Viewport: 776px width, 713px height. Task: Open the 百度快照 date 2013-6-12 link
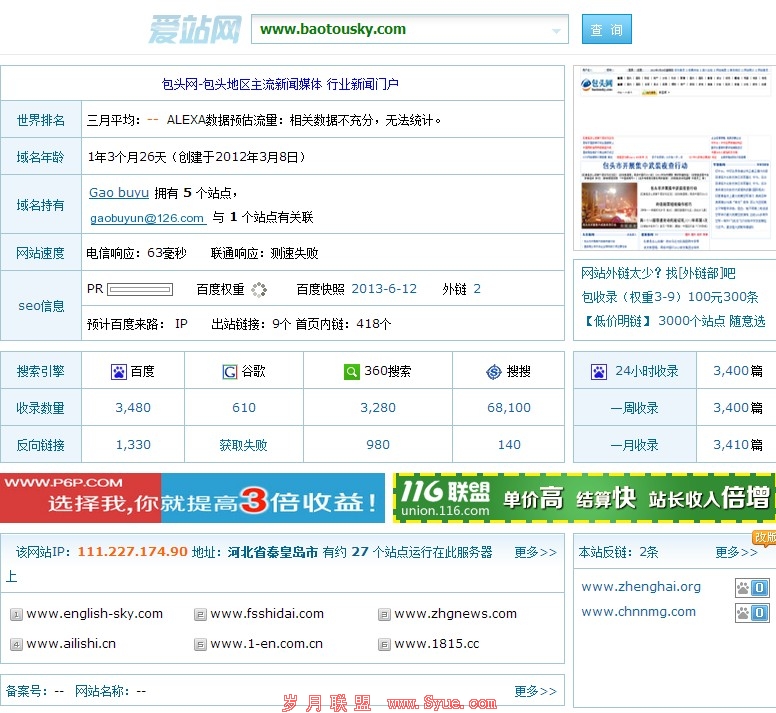pos(384,289)
